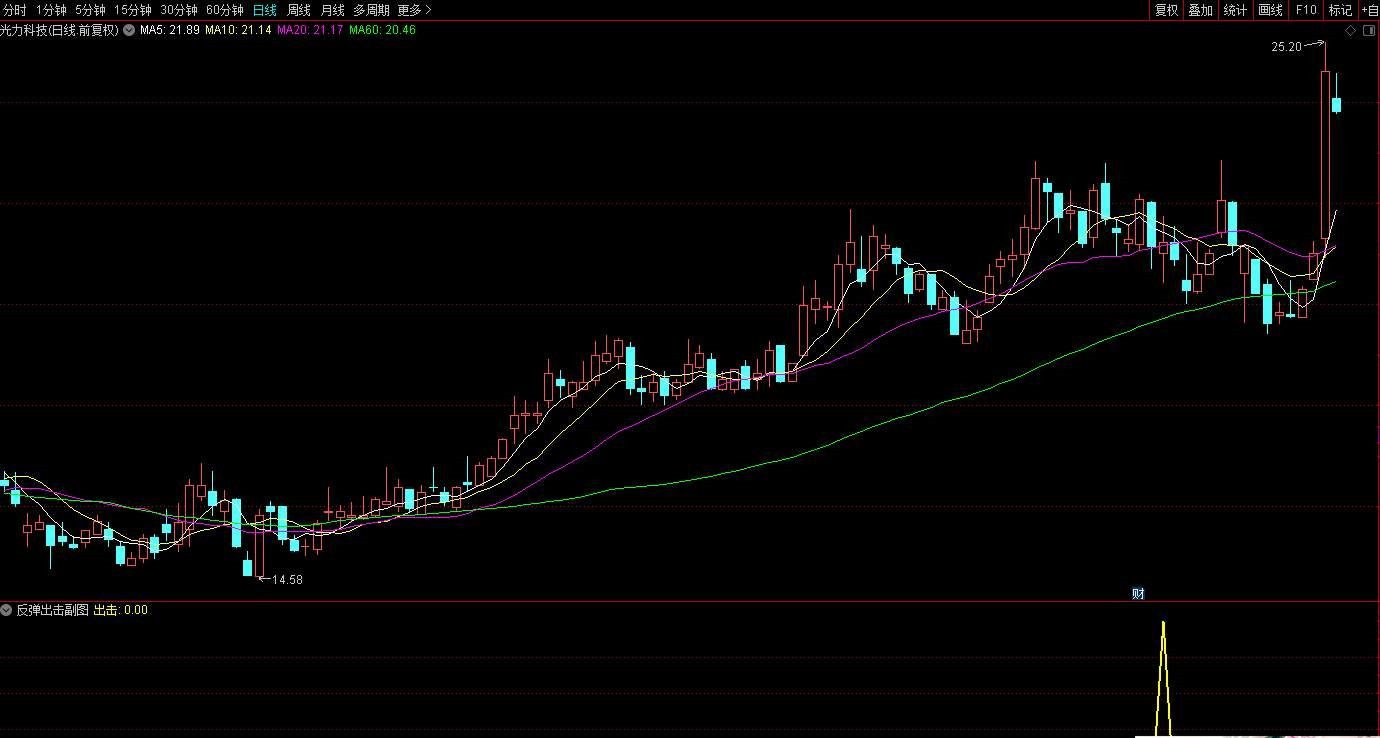Switch to the 分时 intraday tab
Screen dimensions: 1380x738
(x=15, y=10)
